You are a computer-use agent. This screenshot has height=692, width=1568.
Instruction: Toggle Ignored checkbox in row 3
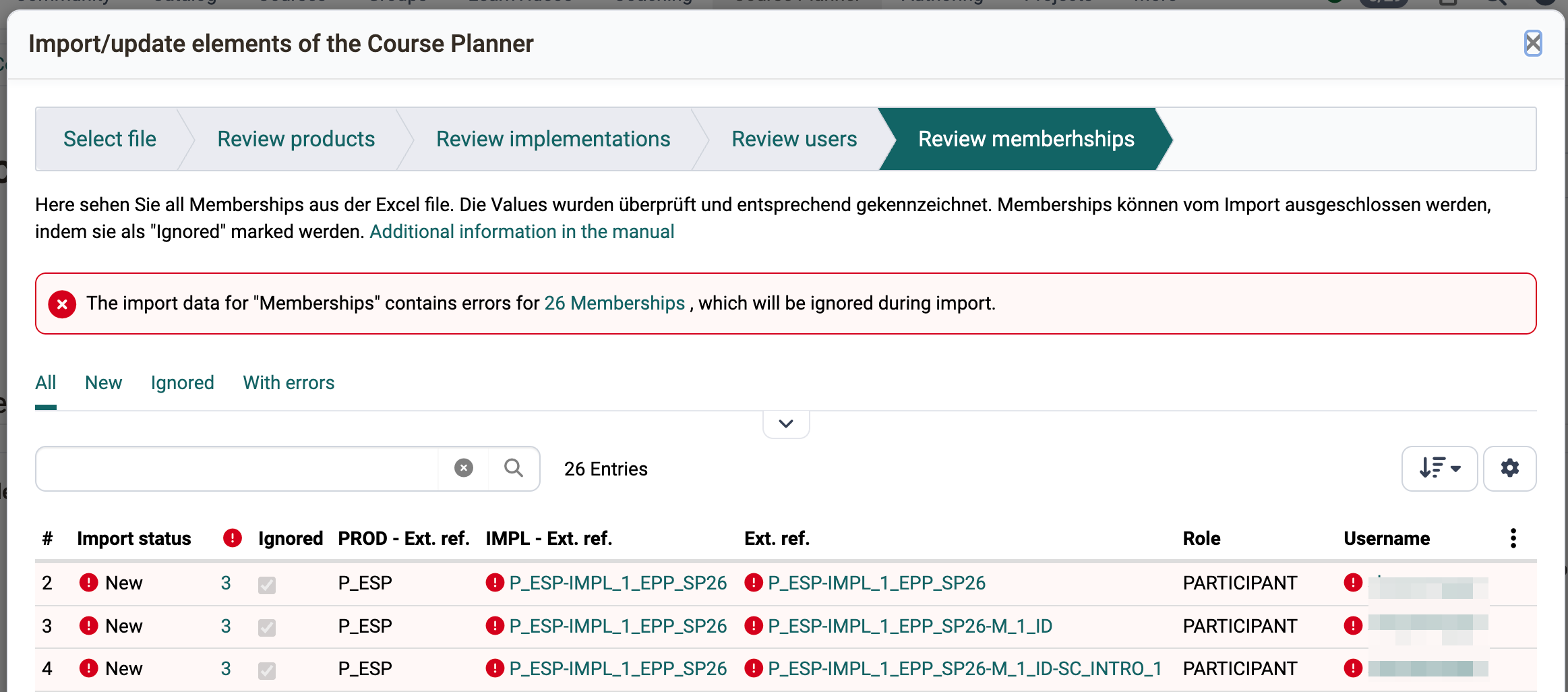[267, 628]
